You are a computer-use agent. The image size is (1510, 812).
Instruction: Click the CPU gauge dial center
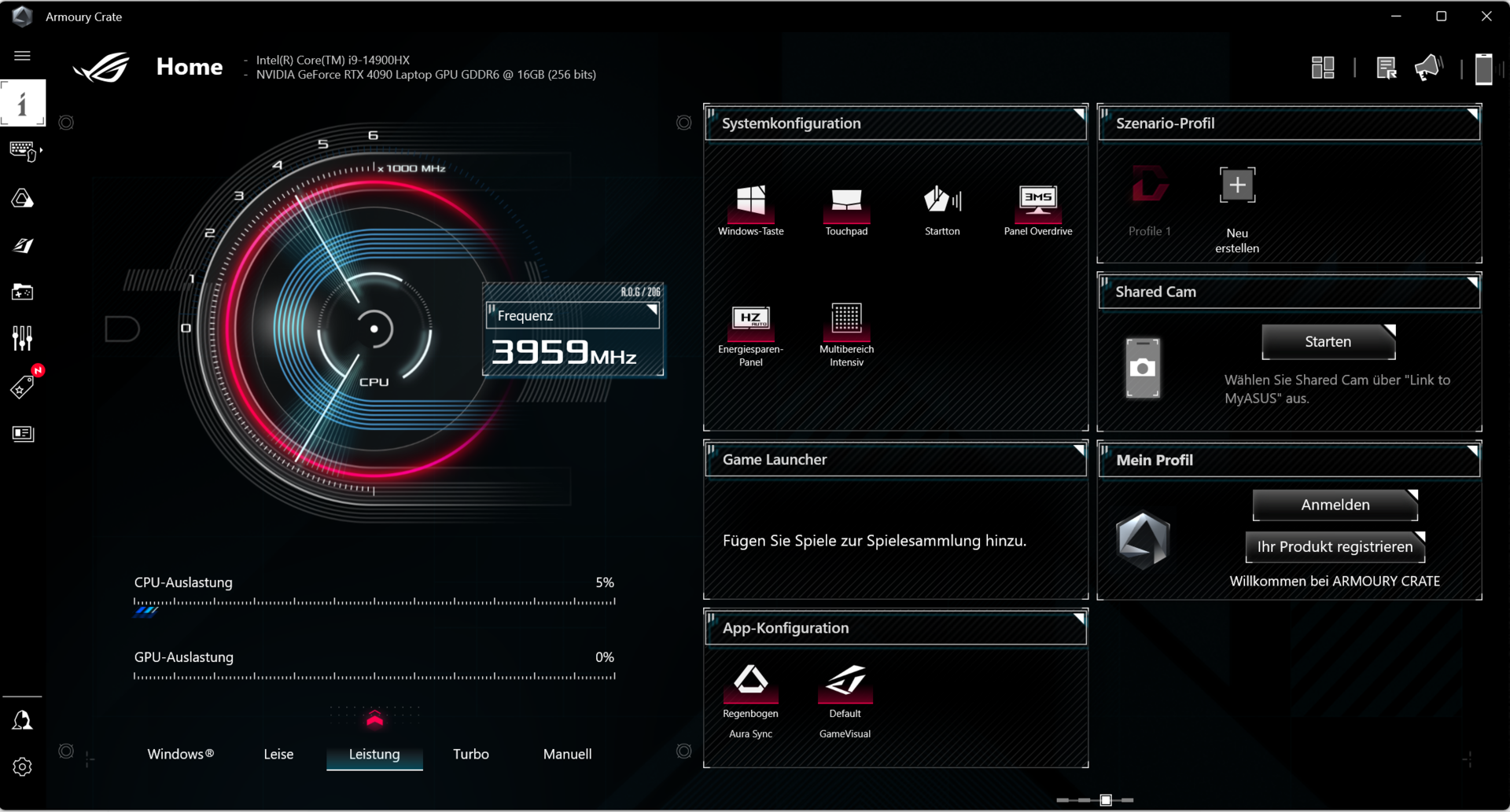374,329
